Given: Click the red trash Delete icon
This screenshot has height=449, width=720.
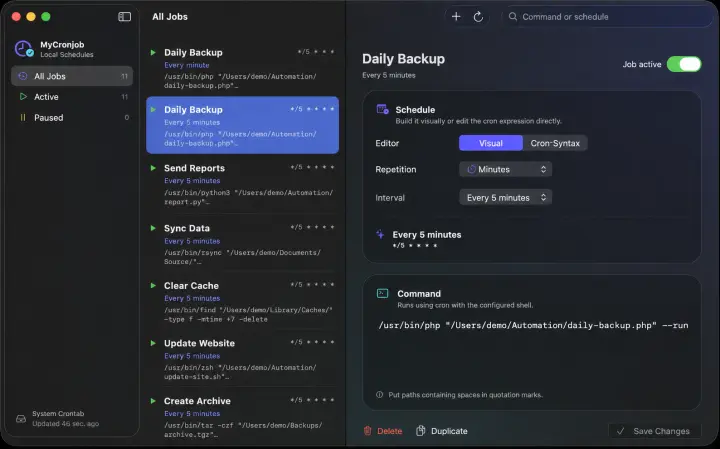Looking at the screenshot, I should 367,431.
